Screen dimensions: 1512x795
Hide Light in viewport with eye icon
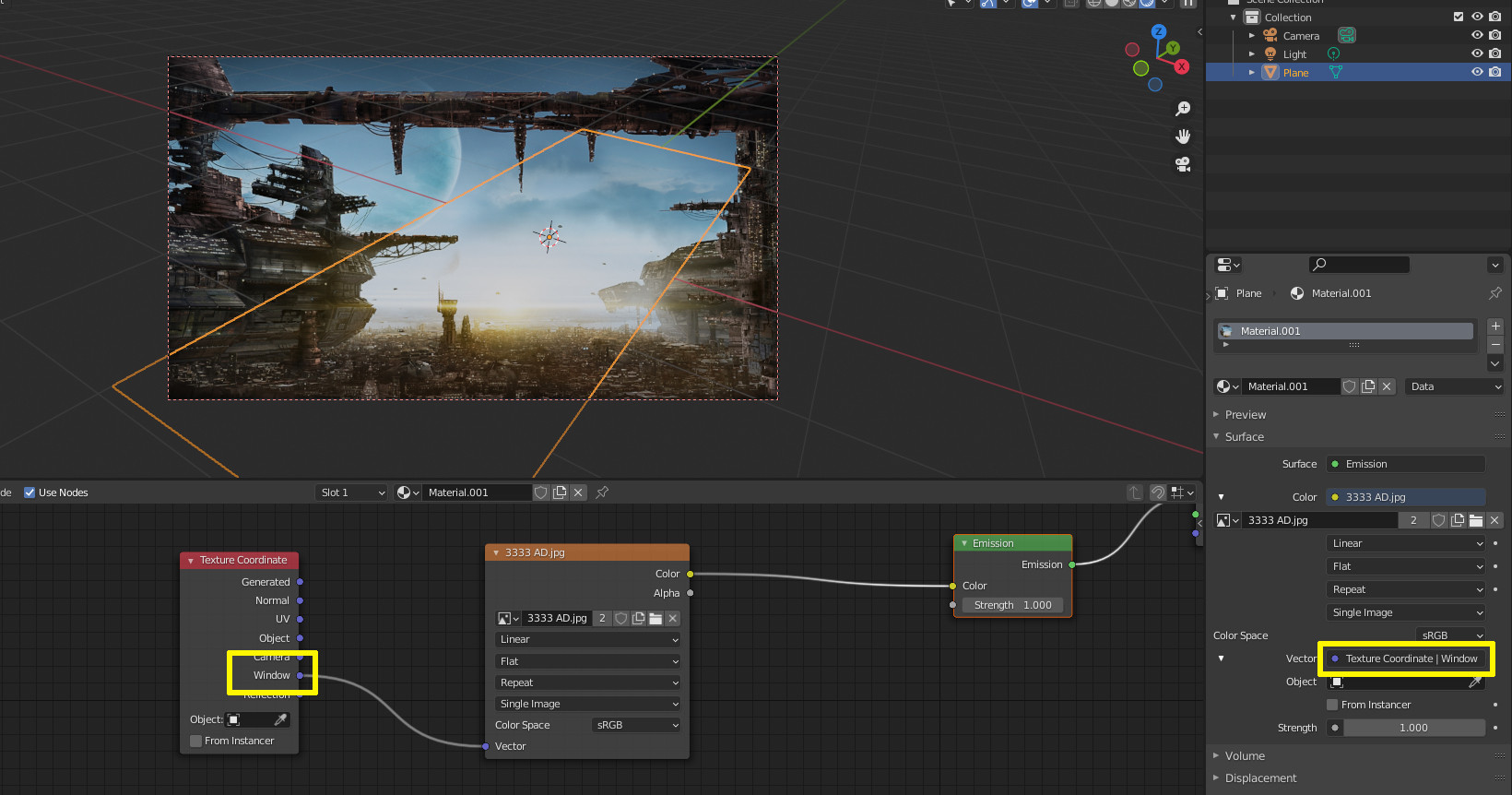point(1477,53)
